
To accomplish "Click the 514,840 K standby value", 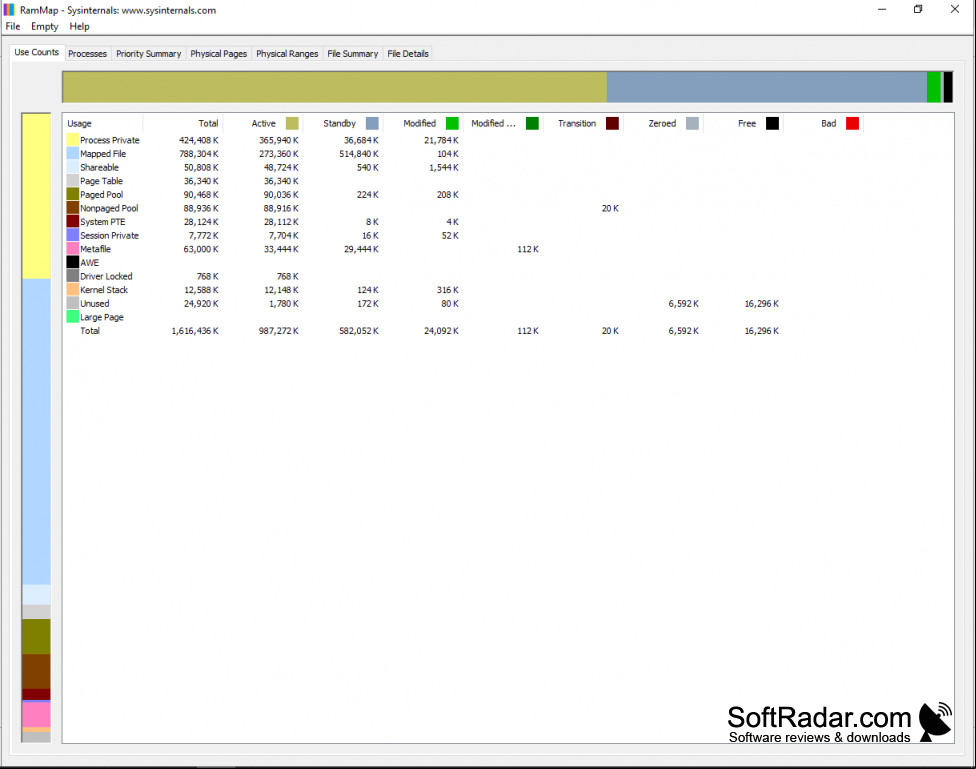I will [x=359, y=154].
